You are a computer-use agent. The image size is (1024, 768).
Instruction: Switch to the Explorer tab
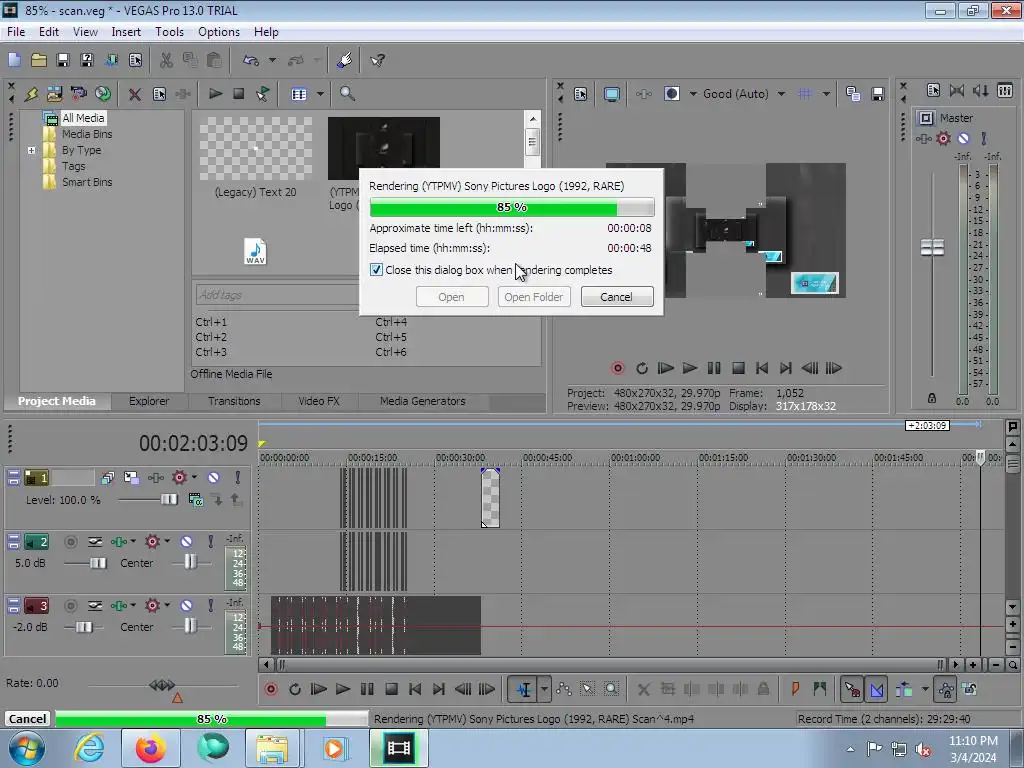click(x=149, y=401)
